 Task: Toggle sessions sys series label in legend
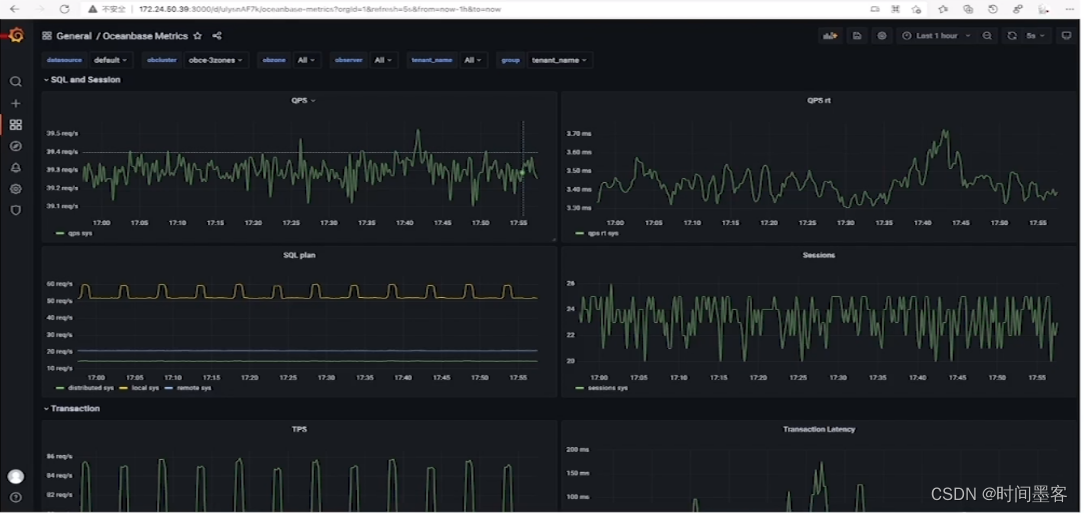point(608,388)
